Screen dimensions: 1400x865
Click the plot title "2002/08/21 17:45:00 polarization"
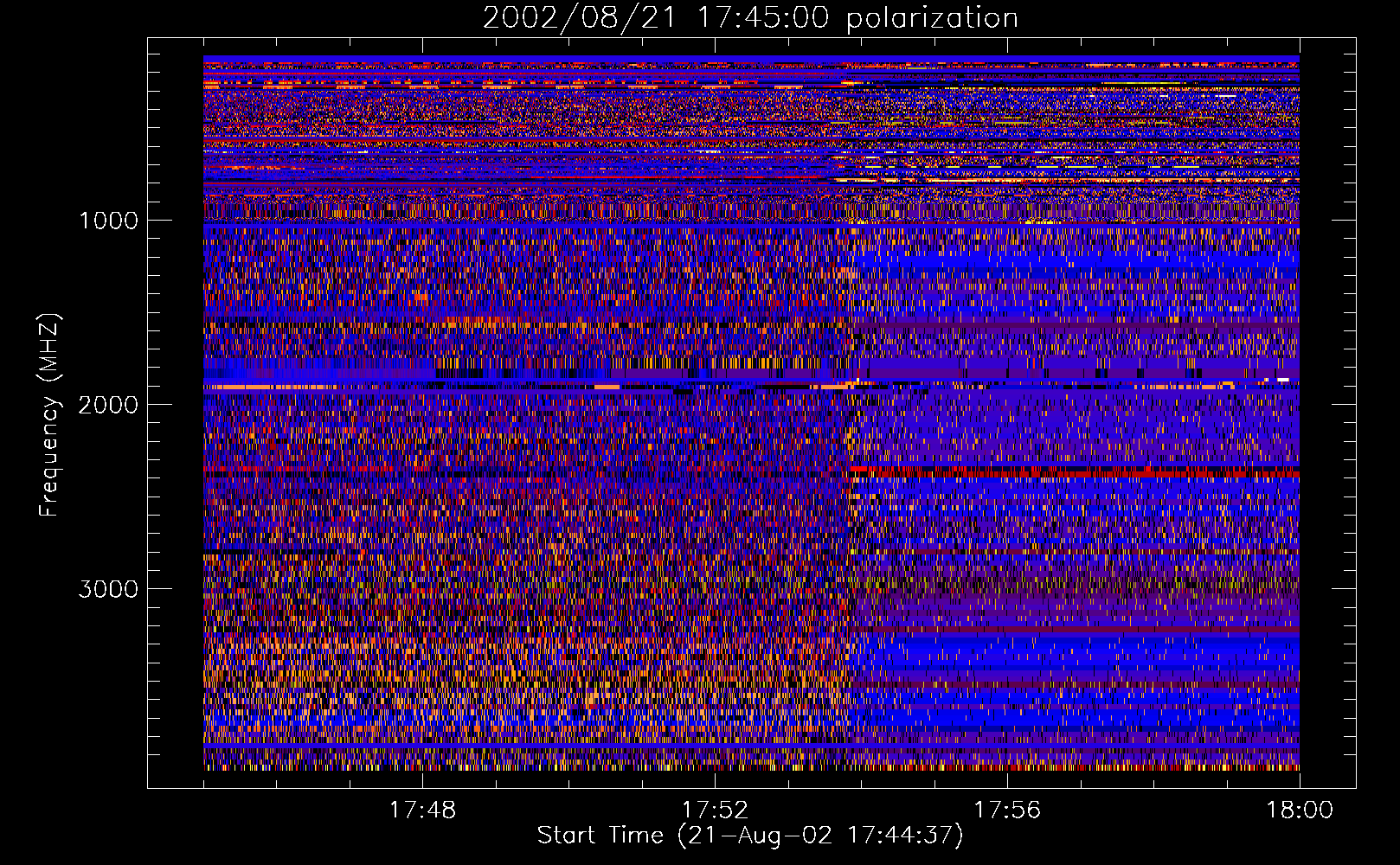(750, 18)
